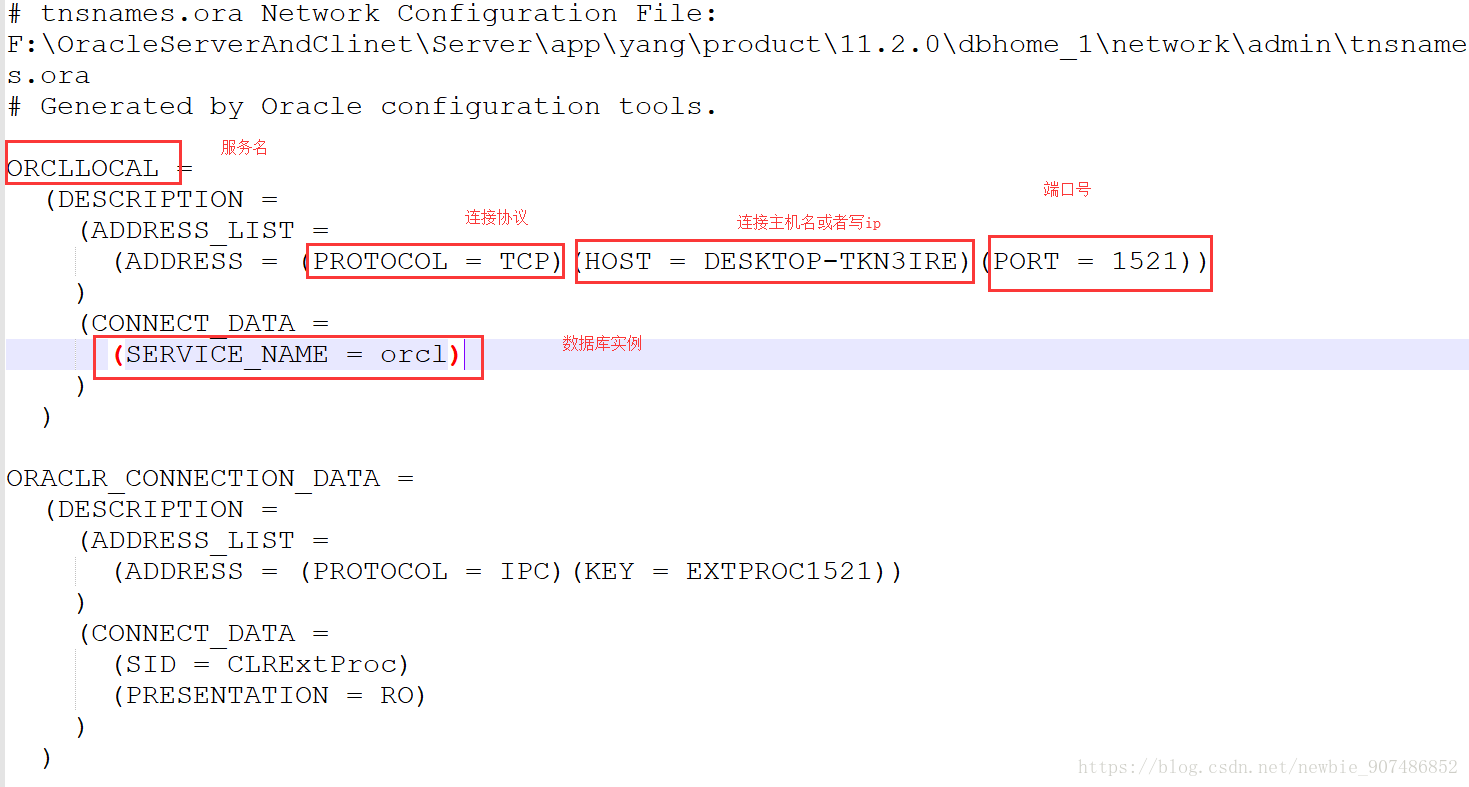Click the "ORCLLOCAL =" alias line
Screen dimensions: 1469x787
[99, 168]
